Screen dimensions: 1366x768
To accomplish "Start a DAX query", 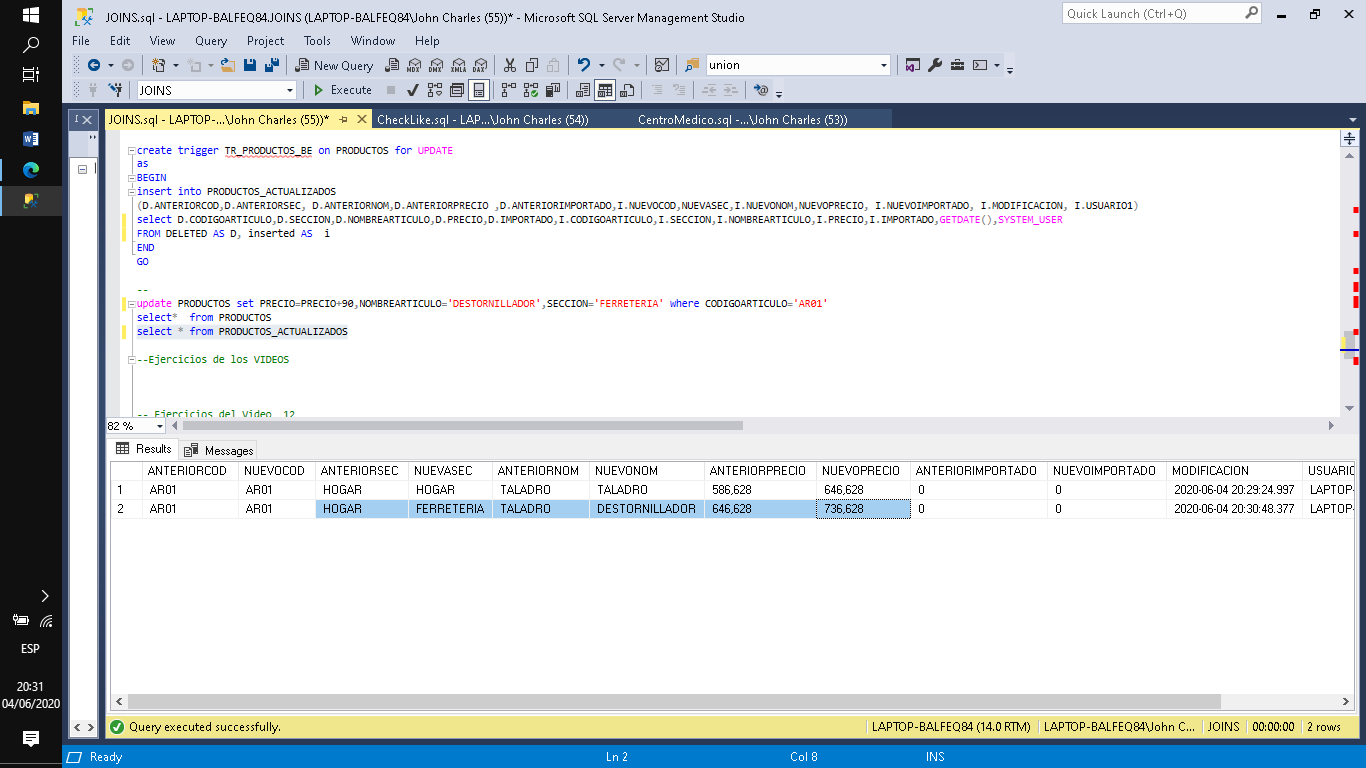I will click(x=480, y=65).
